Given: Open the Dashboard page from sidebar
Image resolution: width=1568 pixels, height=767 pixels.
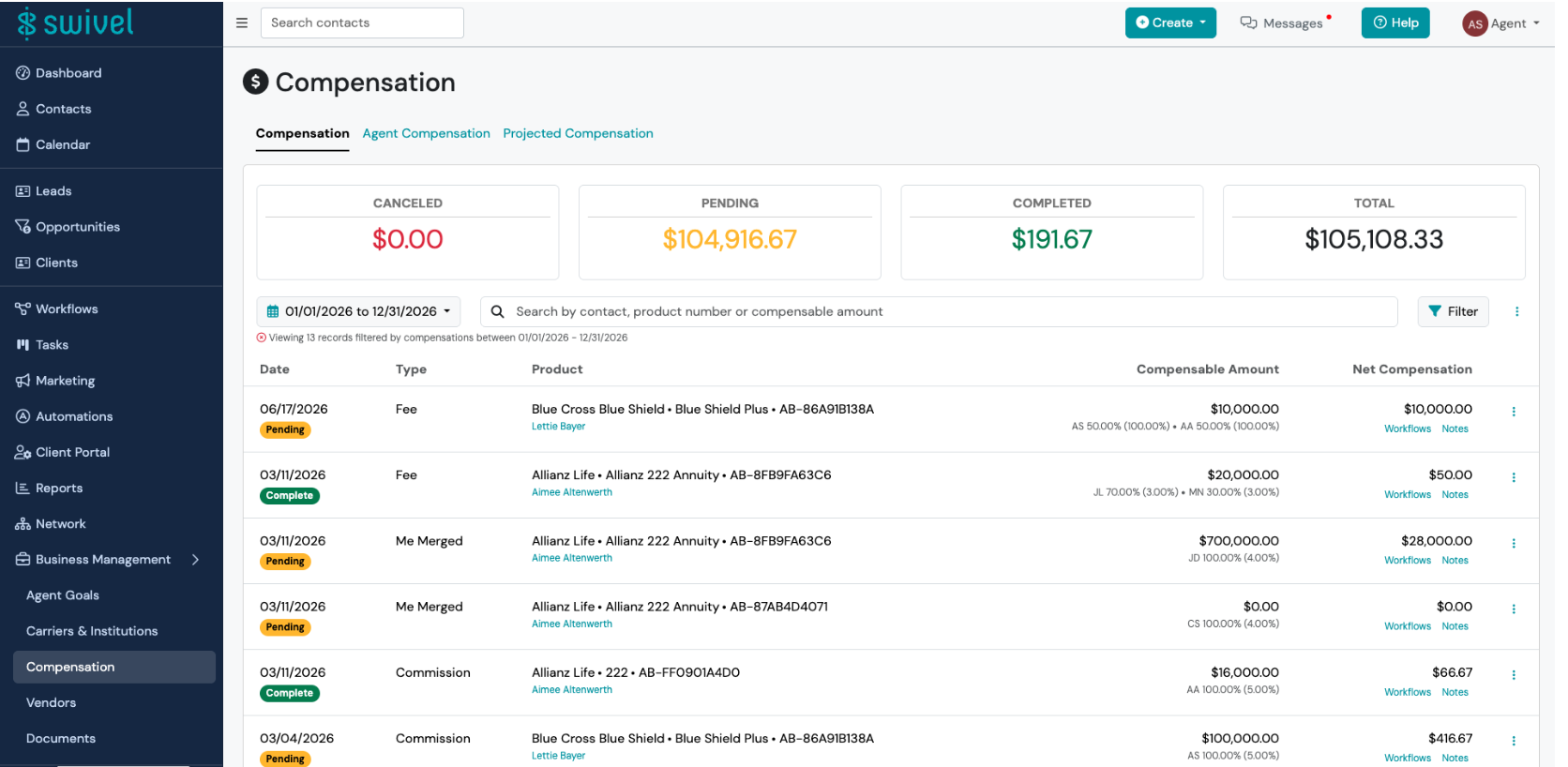Looking at the screenshot, I should coord(58,73).
